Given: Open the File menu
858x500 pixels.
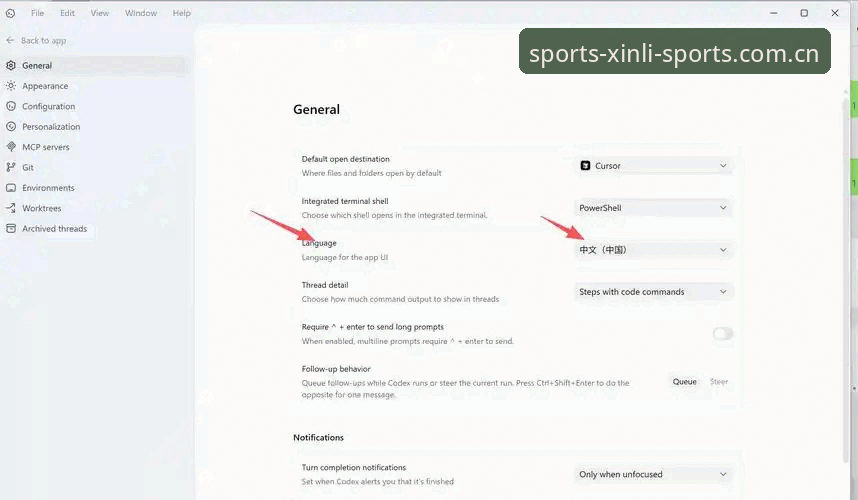Looking at the screenshot, I should coord(37,13).
